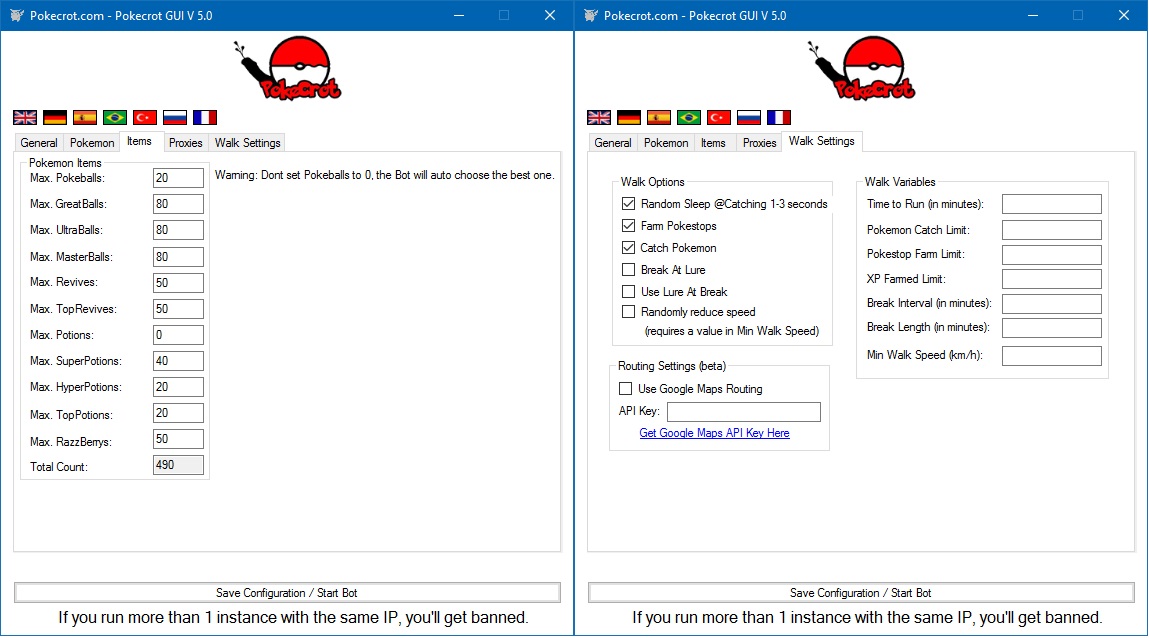1149x638 pixels.
Task: Switch to Items tab in right window
Action: tap(713, 143)
